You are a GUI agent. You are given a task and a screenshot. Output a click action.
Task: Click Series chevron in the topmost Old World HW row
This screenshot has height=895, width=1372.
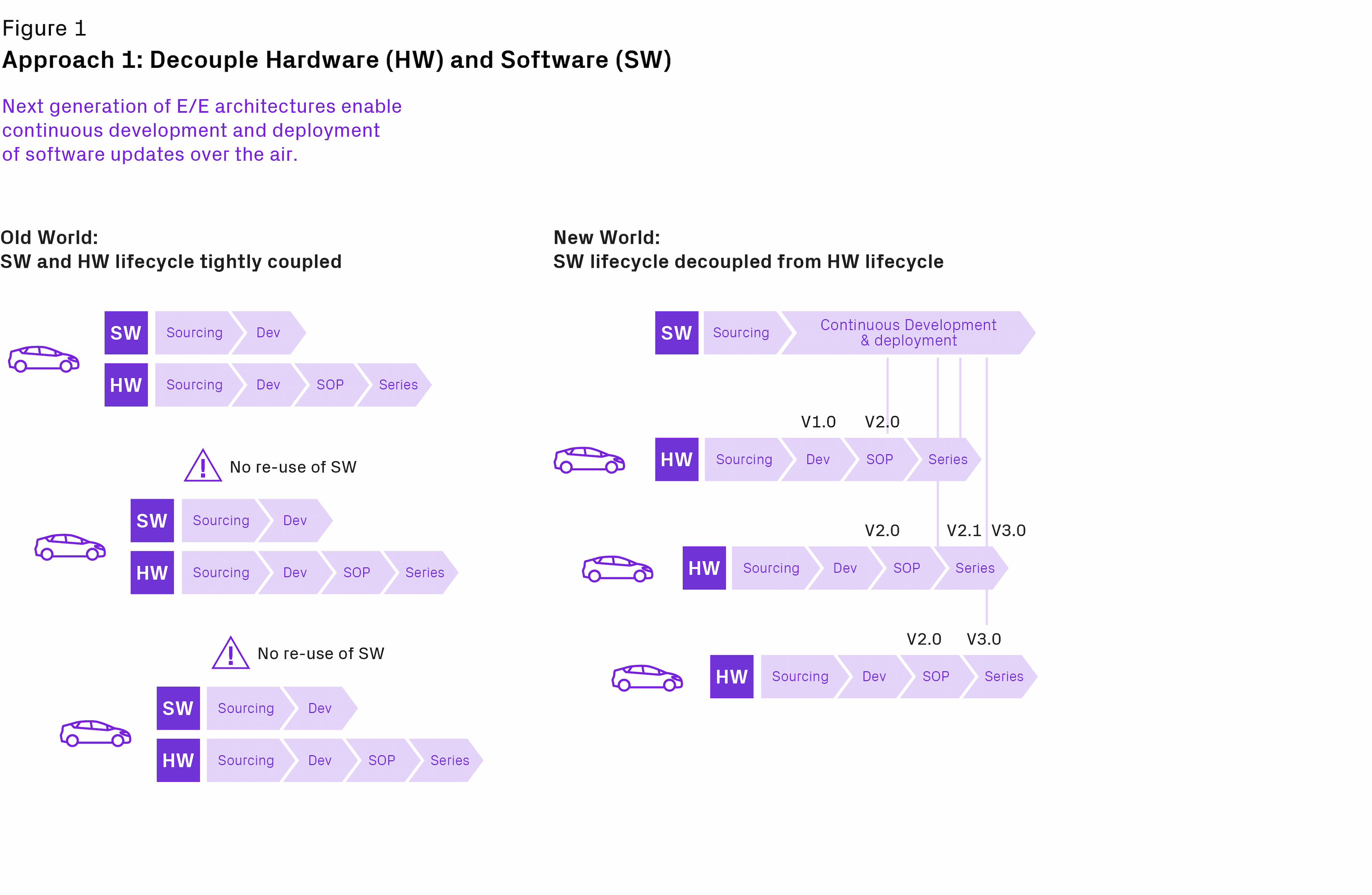point(395,385)
